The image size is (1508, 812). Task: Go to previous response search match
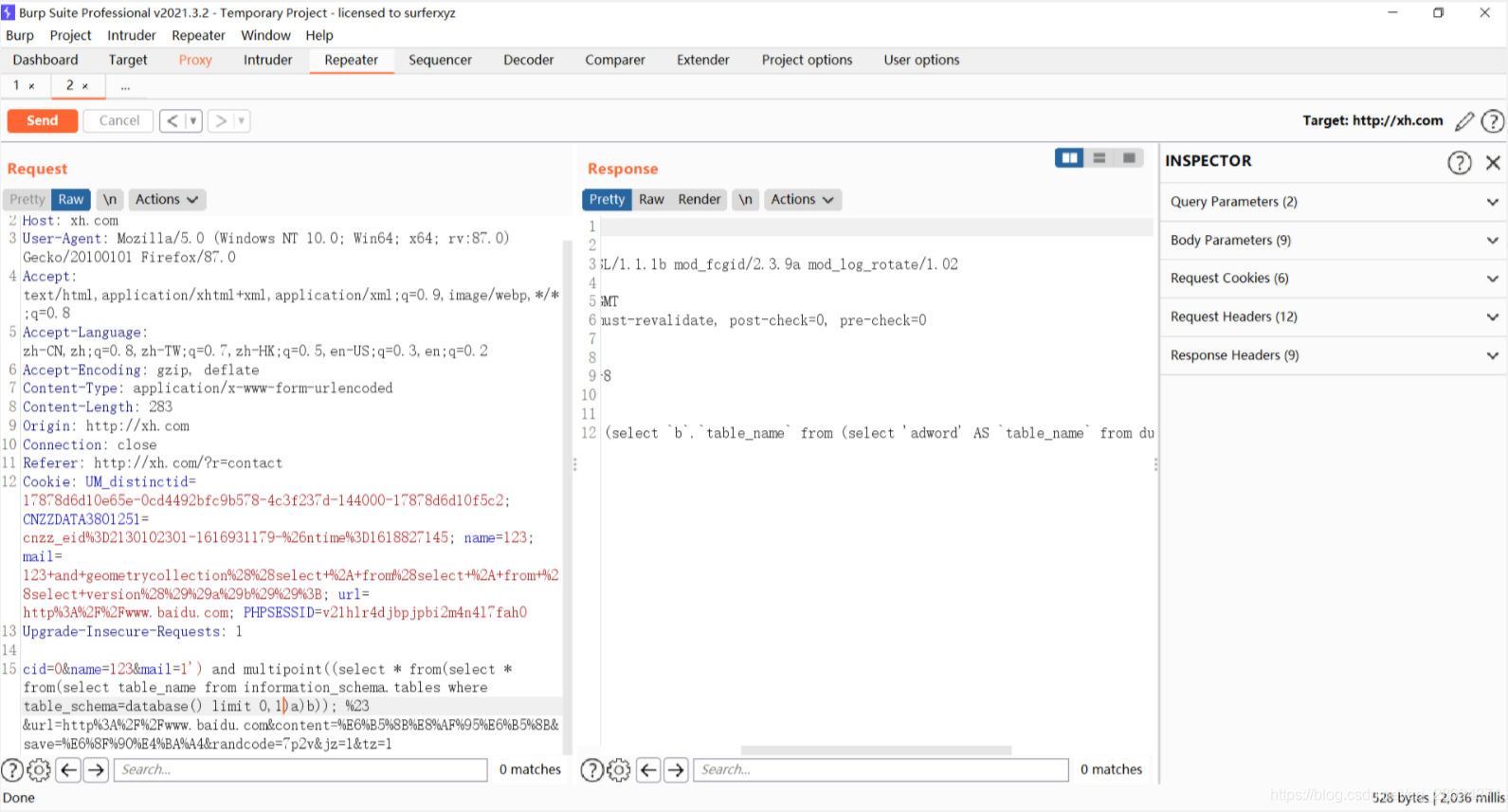[x=648, y=770]
